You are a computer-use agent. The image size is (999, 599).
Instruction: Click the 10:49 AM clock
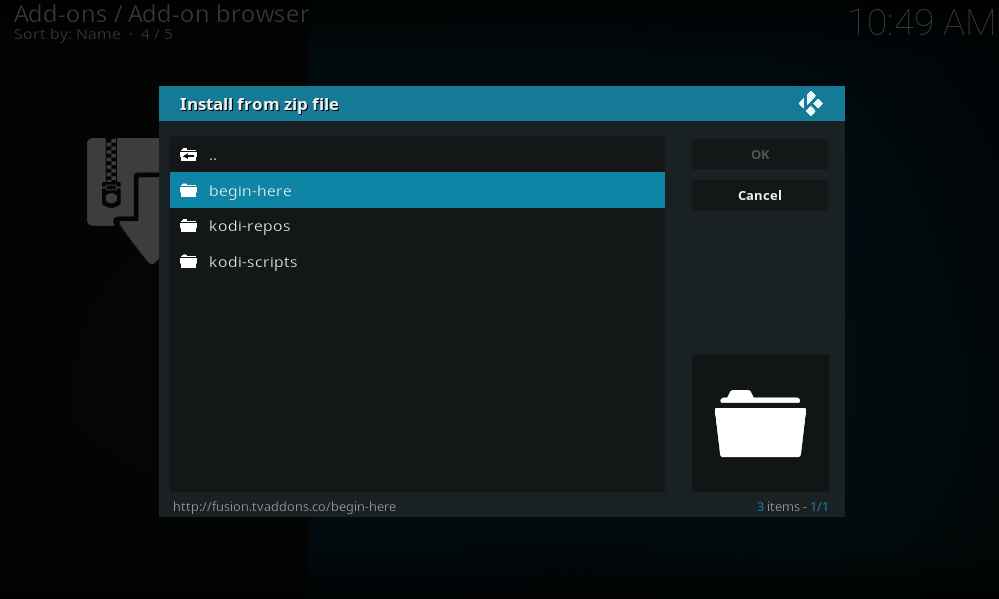[x=922, y=22]
